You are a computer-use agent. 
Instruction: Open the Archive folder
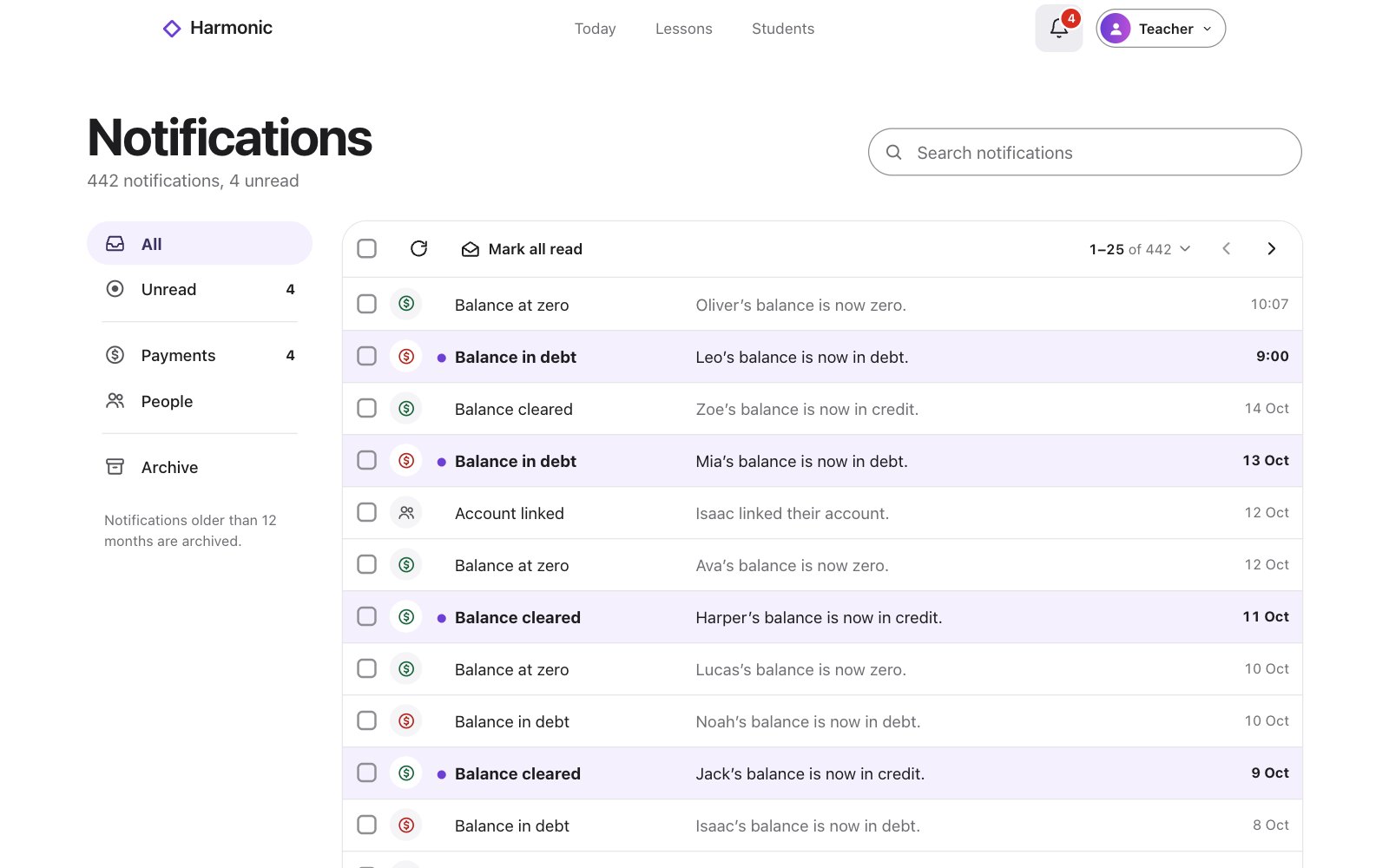200,467
